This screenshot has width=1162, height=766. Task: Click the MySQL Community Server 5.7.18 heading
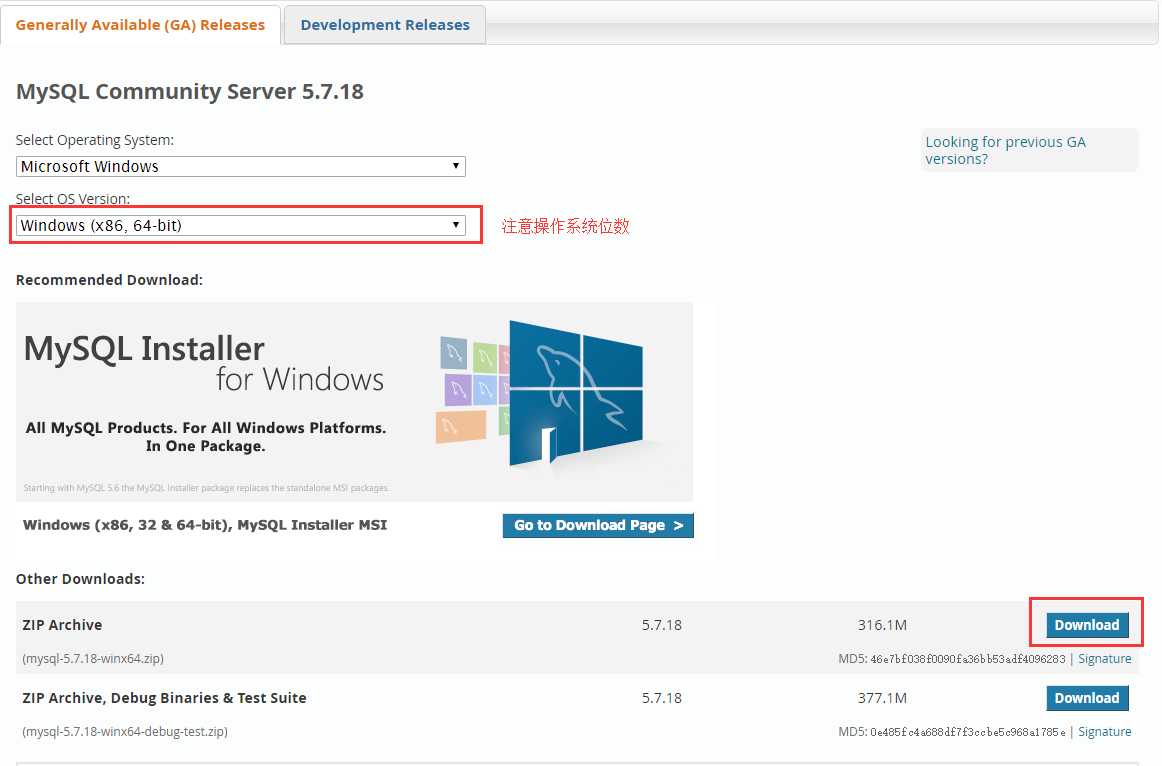click(x=190, y=91)
